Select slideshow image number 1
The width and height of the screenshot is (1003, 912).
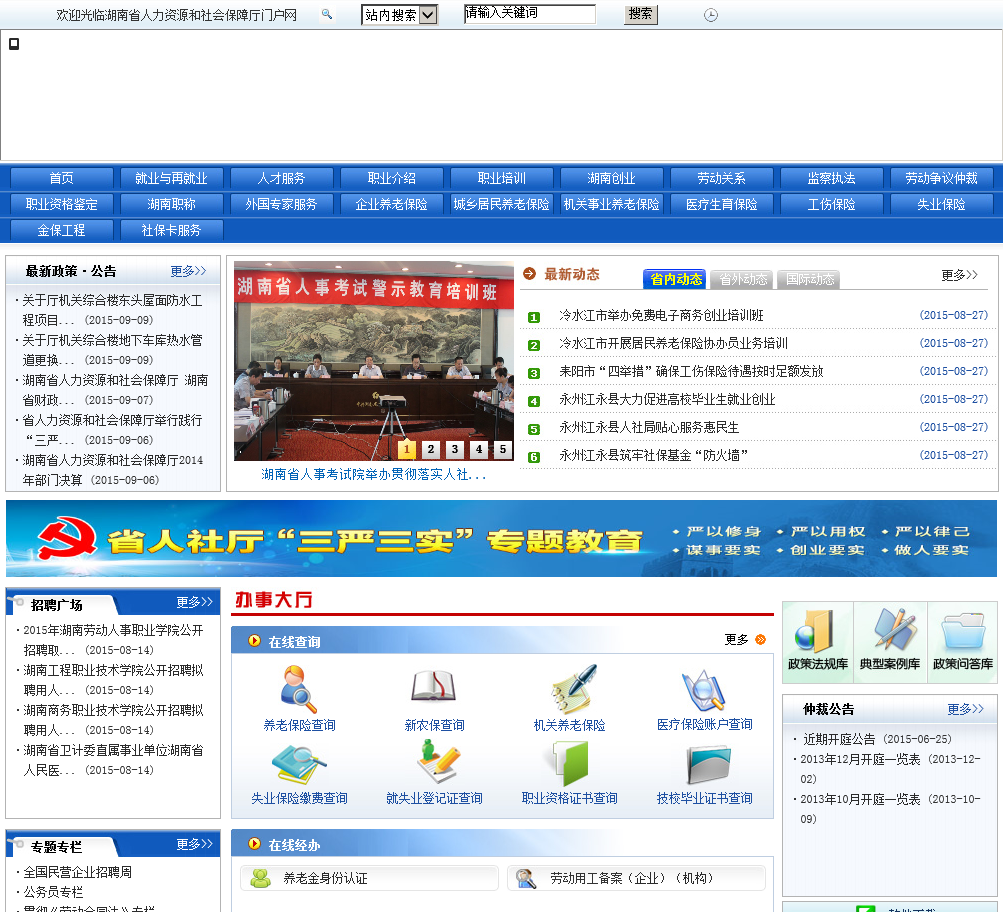point(407,449)
